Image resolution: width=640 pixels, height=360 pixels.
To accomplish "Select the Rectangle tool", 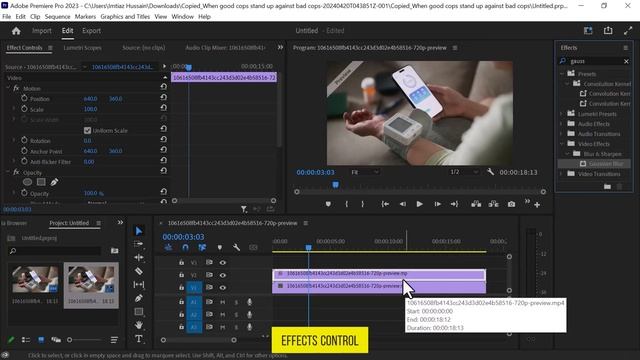I will coord(139,312).
